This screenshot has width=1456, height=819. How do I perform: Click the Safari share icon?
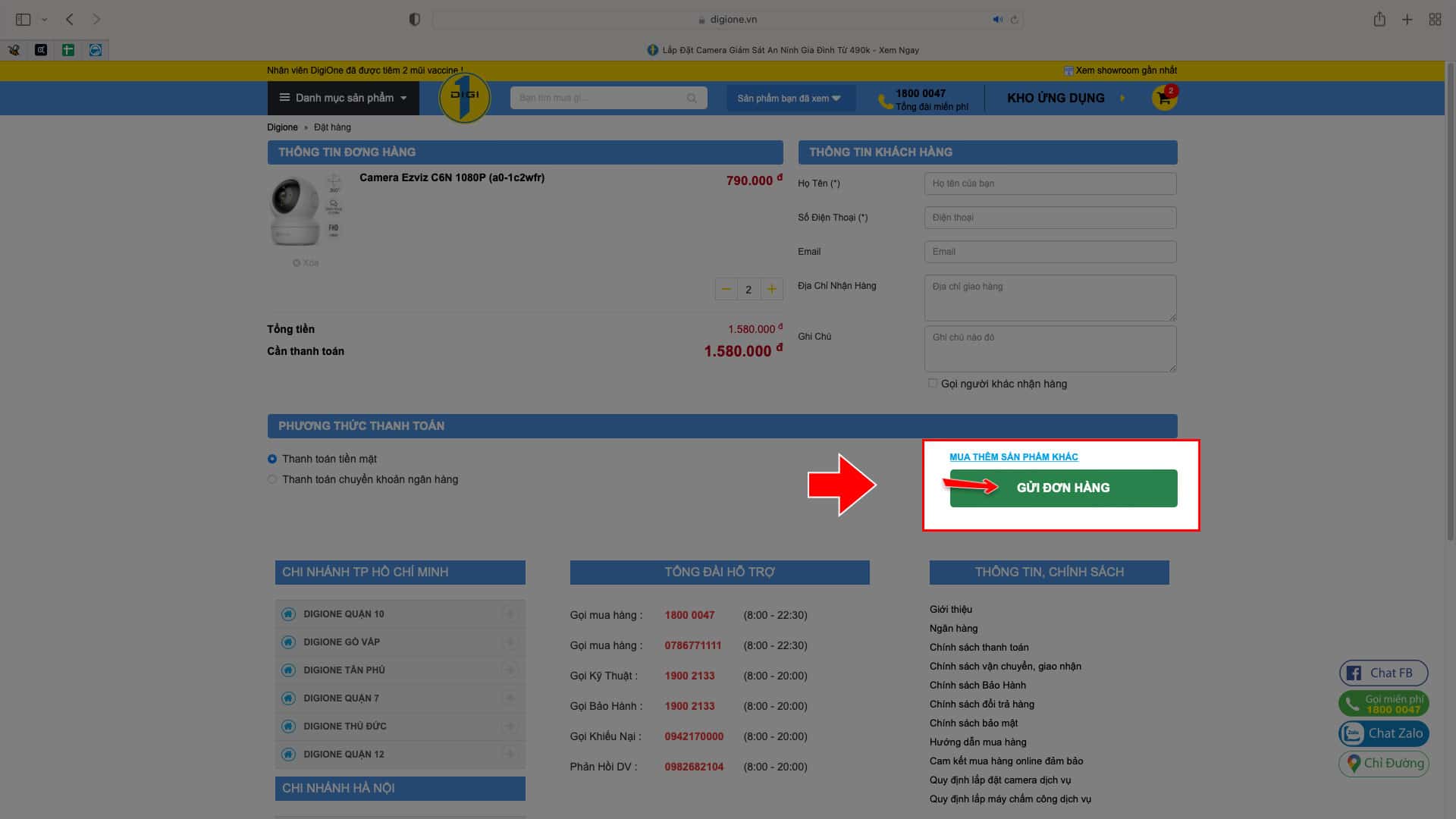point(1379,20)
